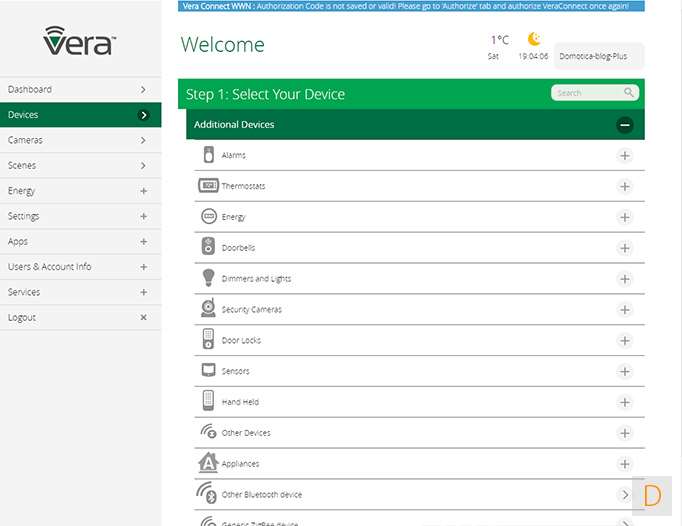
Task: Click the Door Locks keypad icon
Action: [209, 340]
